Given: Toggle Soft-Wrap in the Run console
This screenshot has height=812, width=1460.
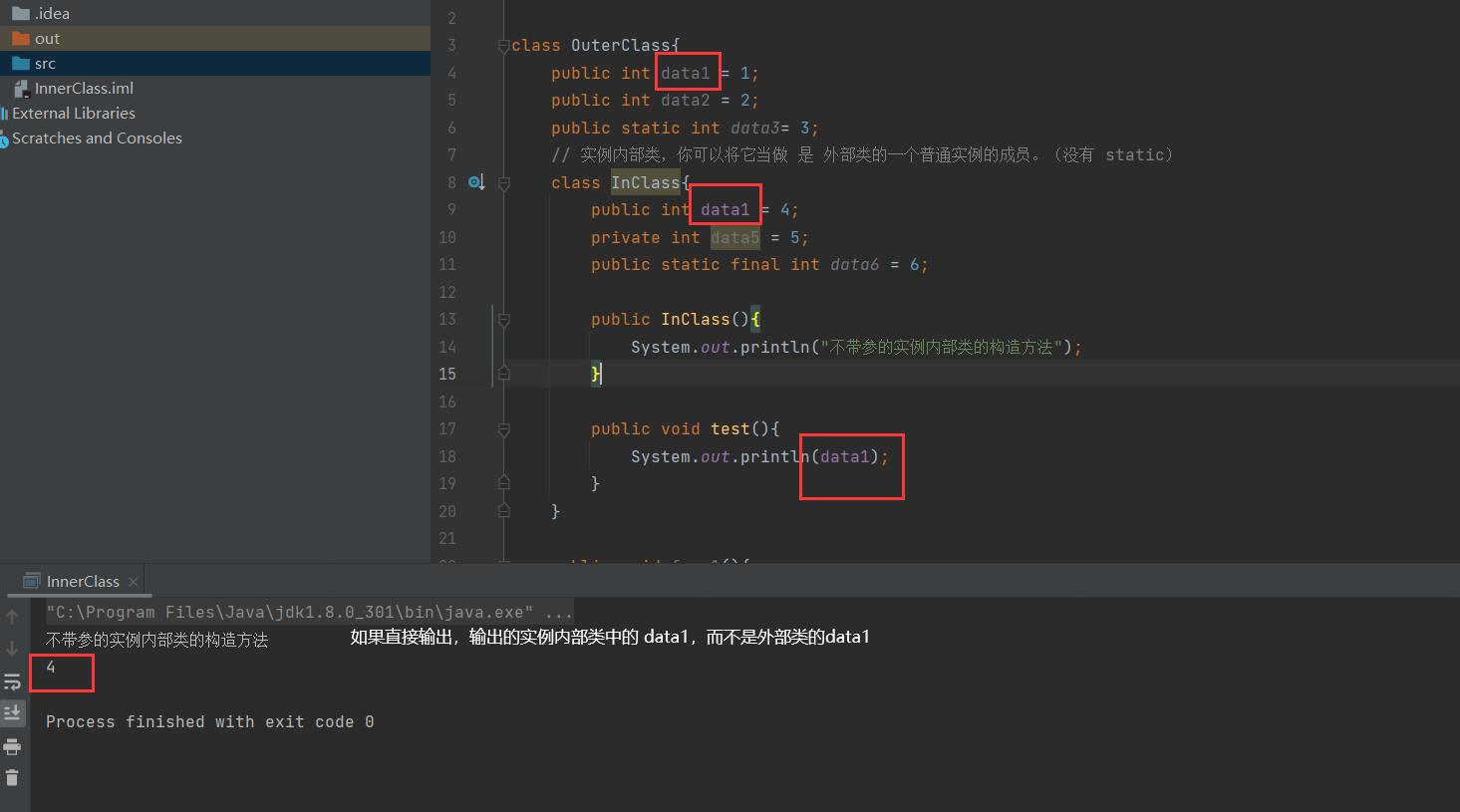Looking at the screenshot, I should click(x=12, y=681).
